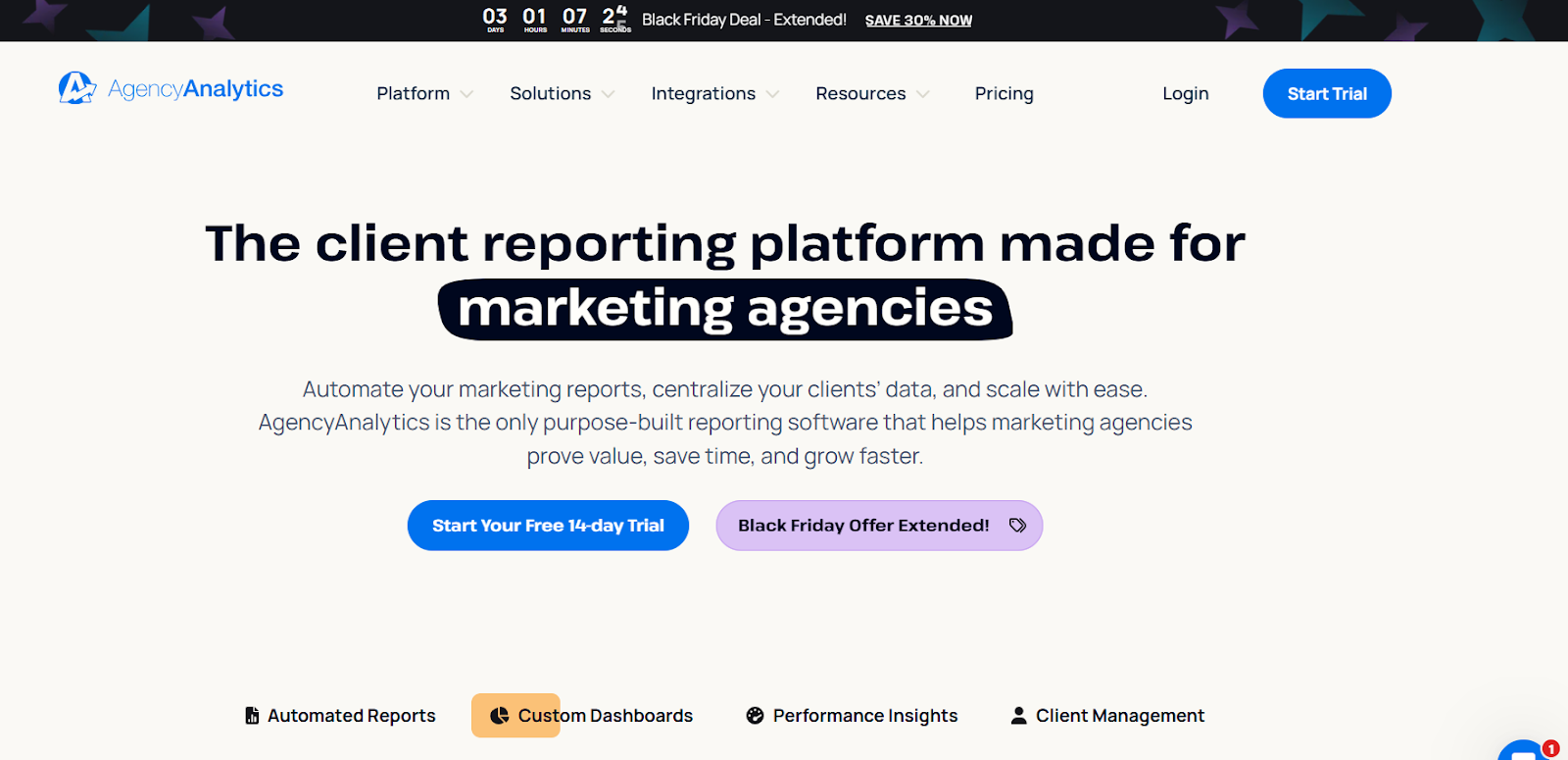The width and height of the screenshot is (1568, 760).
Task: Click the Client Management person icon
Action: click(x=1019, y=716)
